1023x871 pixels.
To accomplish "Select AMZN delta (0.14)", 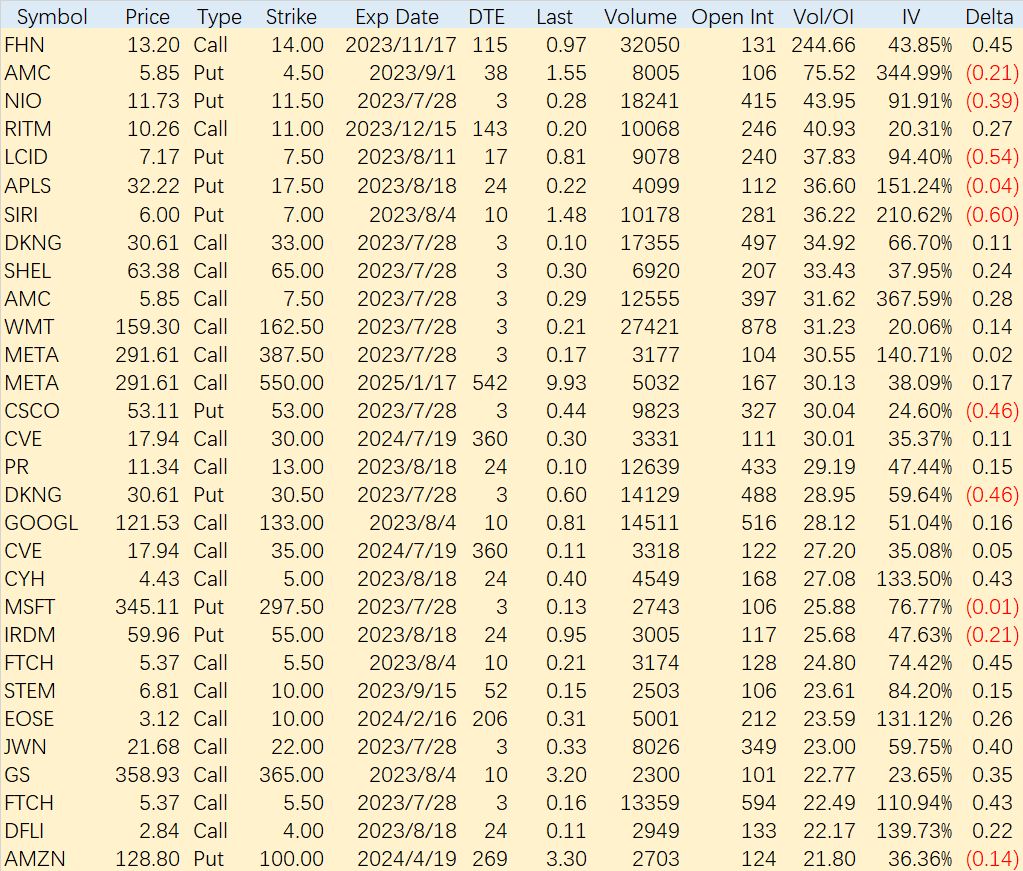I will pos(992,860).
